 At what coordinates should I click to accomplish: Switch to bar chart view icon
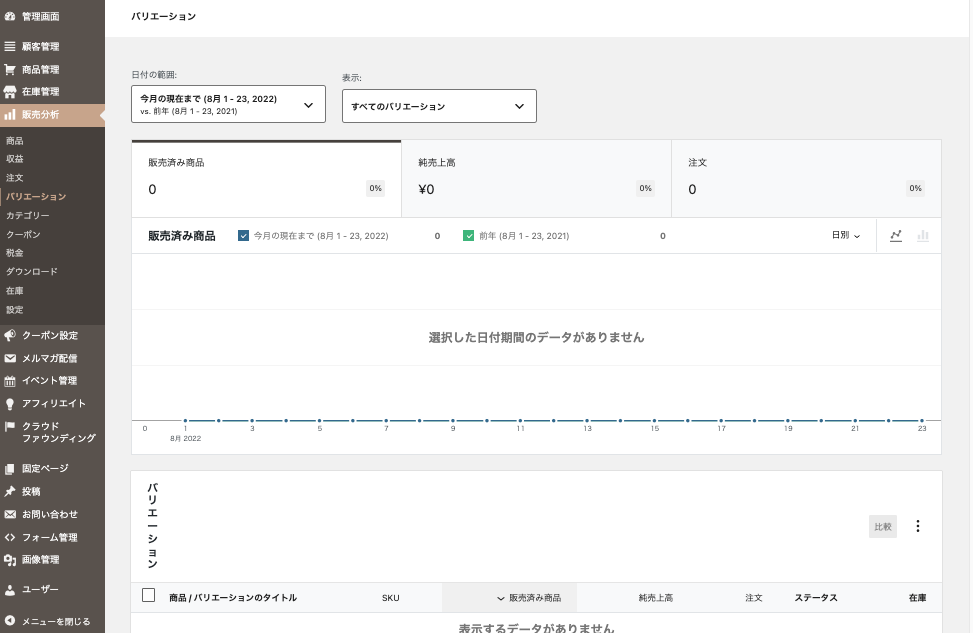coord(922,236)
